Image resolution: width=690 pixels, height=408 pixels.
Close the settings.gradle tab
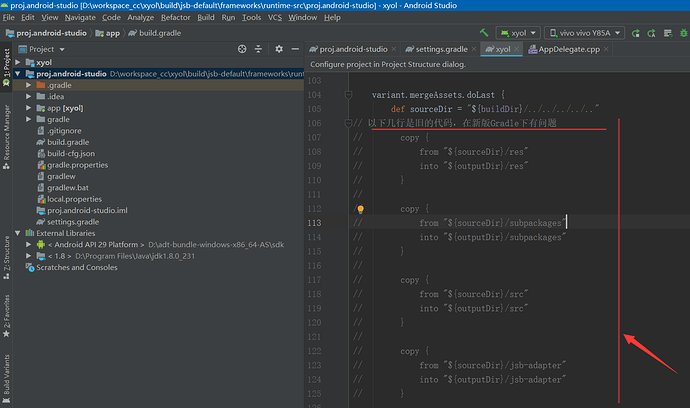point(472,49)
